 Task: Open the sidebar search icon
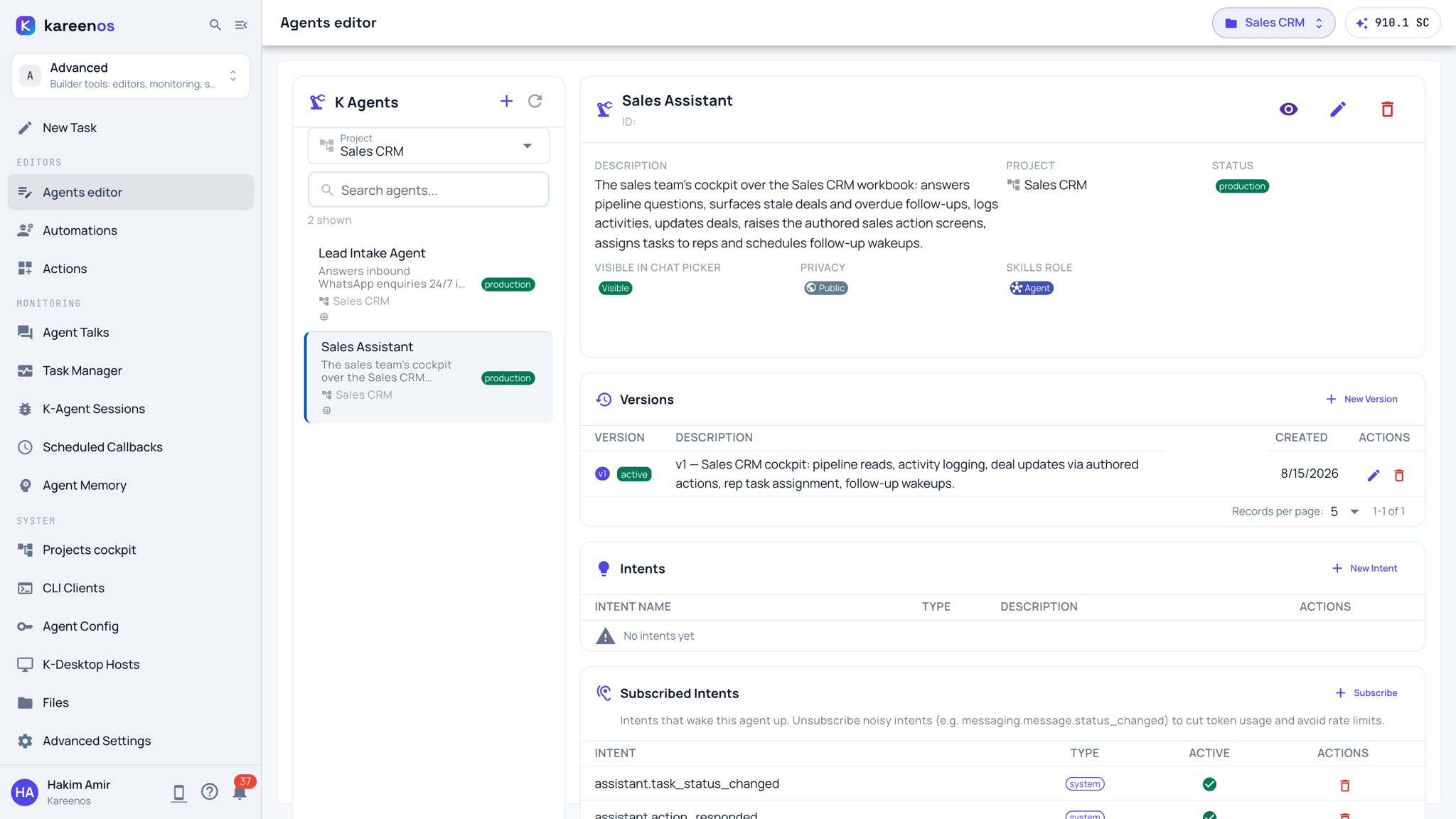coord(215,25)
